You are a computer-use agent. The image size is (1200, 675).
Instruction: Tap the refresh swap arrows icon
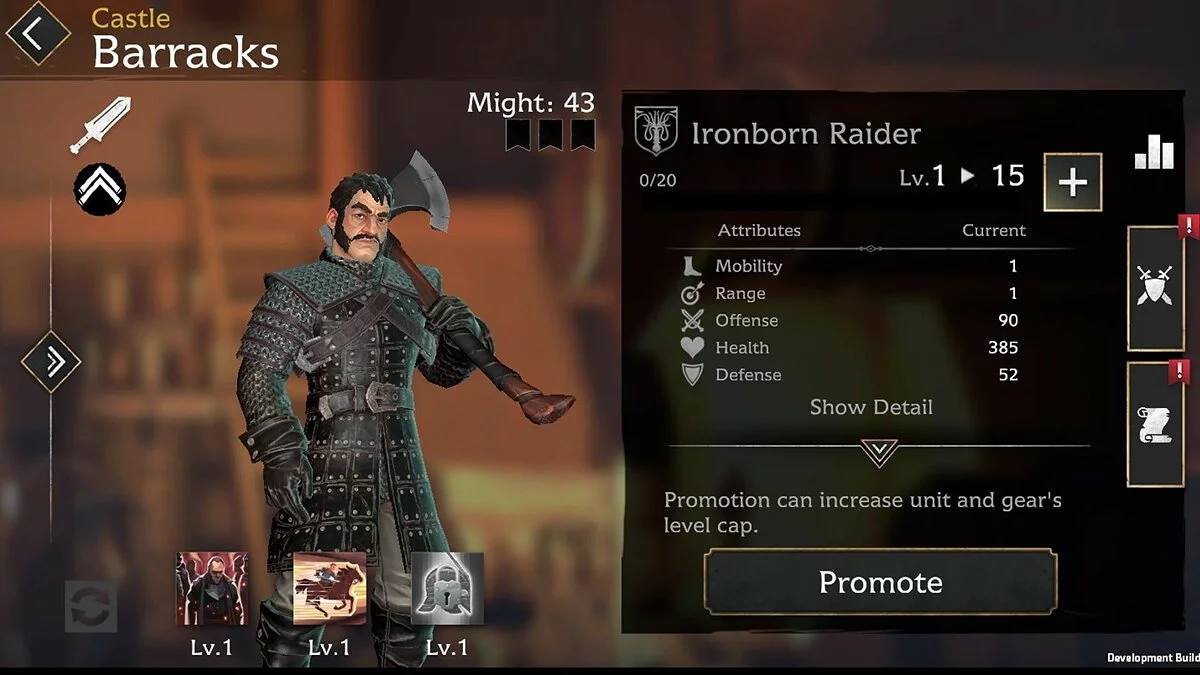click(91, 606)
